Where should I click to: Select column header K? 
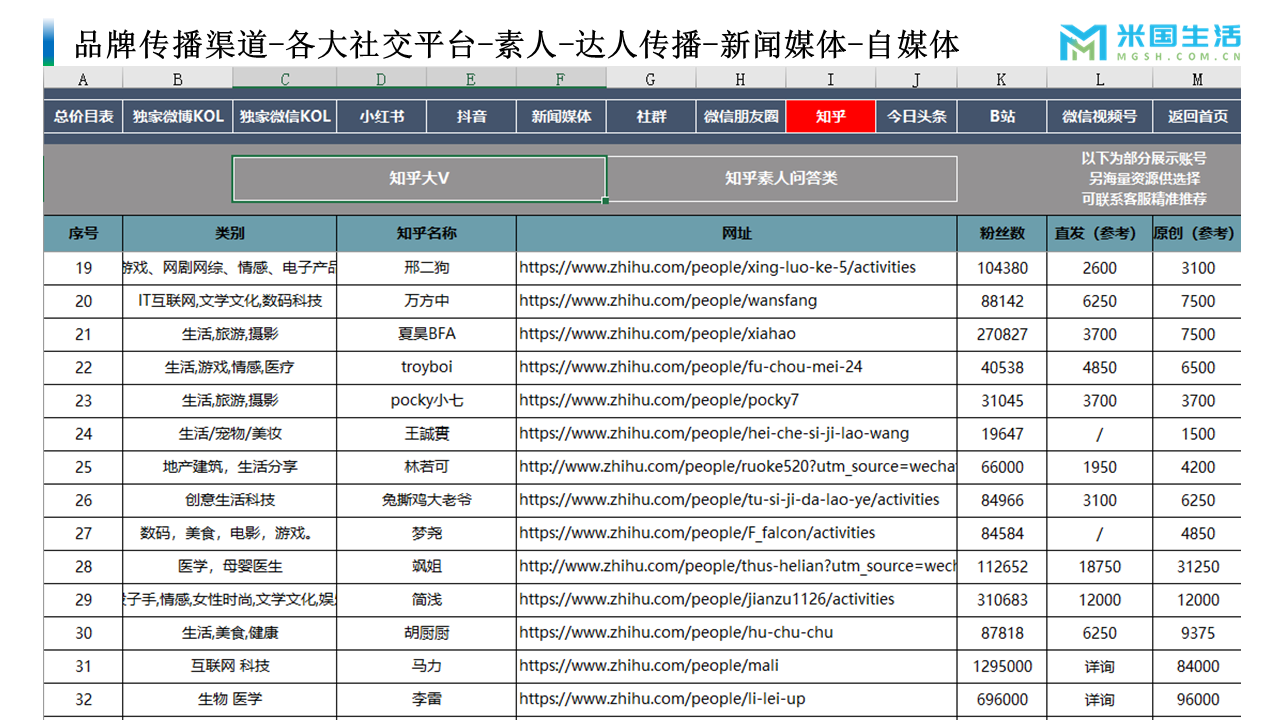click(x=1002, y=79)
